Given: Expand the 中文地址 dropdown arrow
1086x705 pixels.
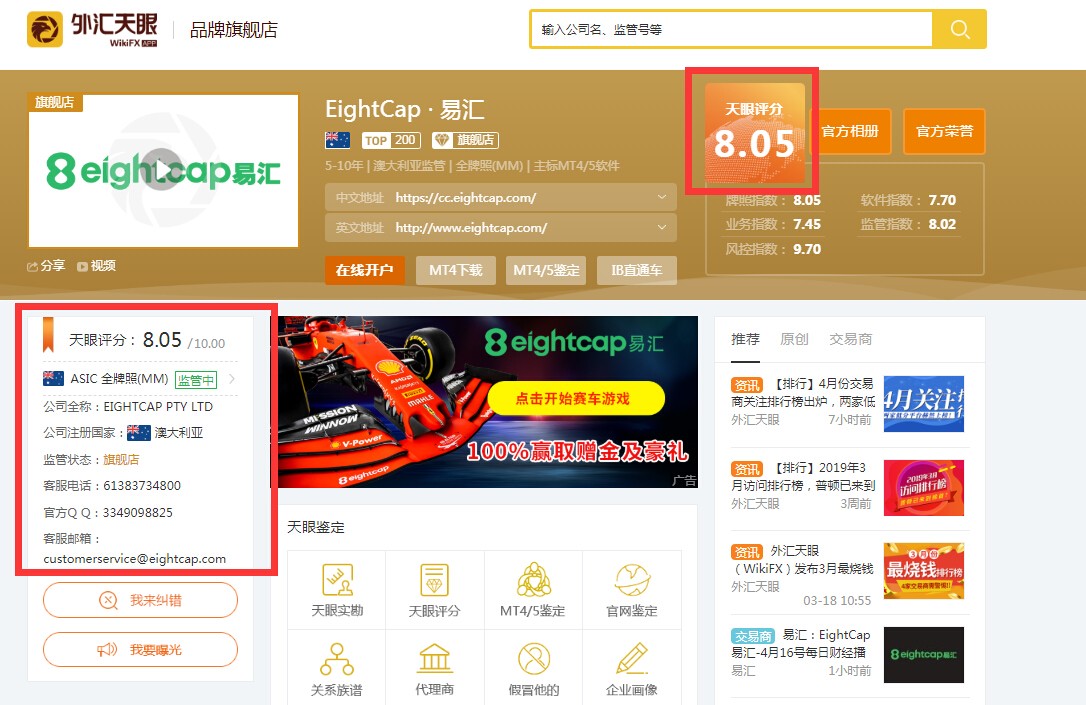Looking at the screenshot, I should 661,197.
